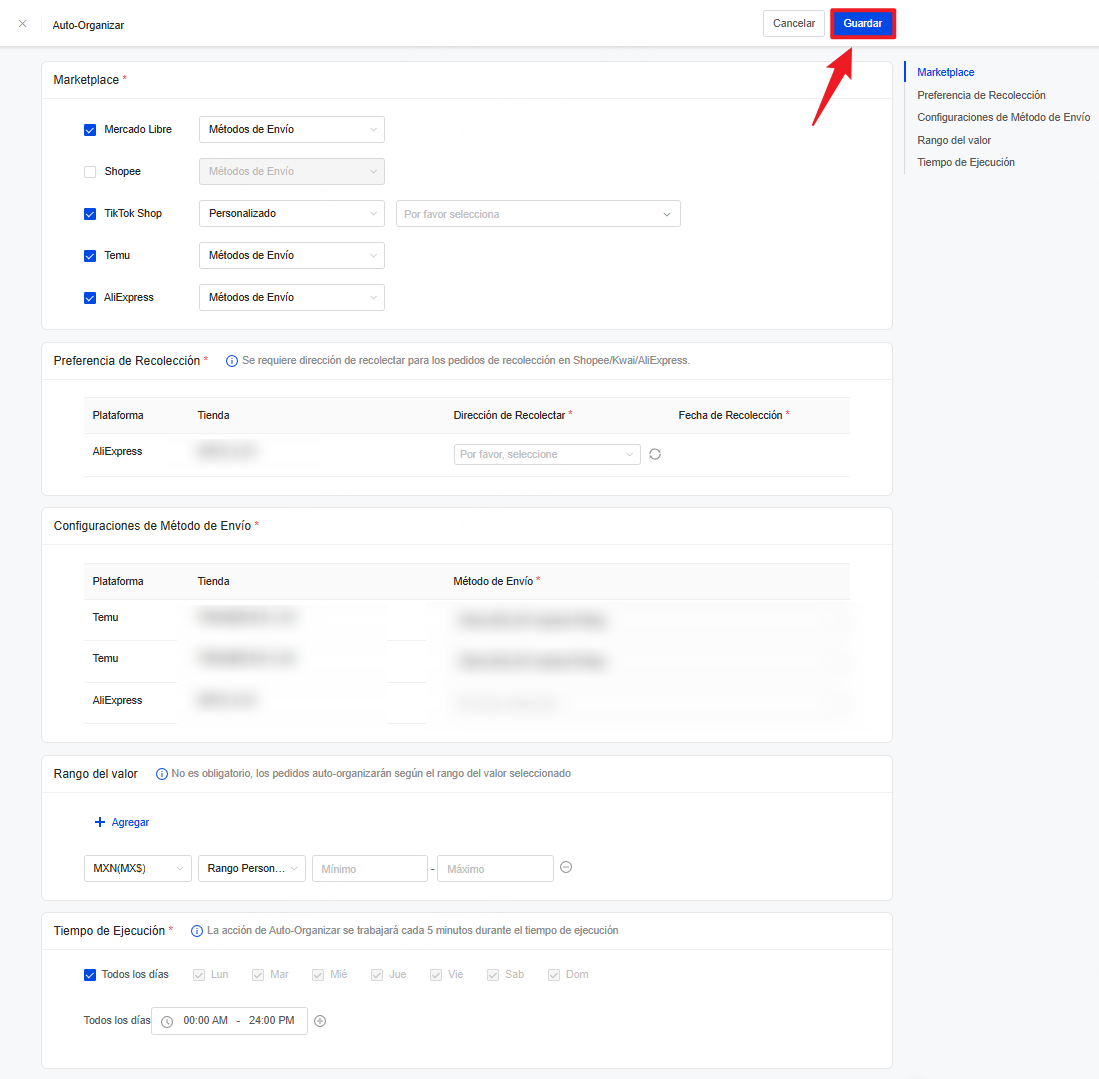Click the refresh icon next to Dirección de Recolectar
Image resolution: width=1099 pixels, height=1079 pixels.
tap(655, 454)
